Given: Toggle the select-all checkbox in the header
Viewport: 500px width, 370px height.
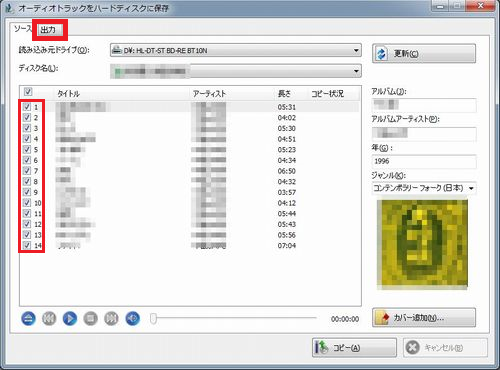Looking at the screenshot, I should point(28,92).
